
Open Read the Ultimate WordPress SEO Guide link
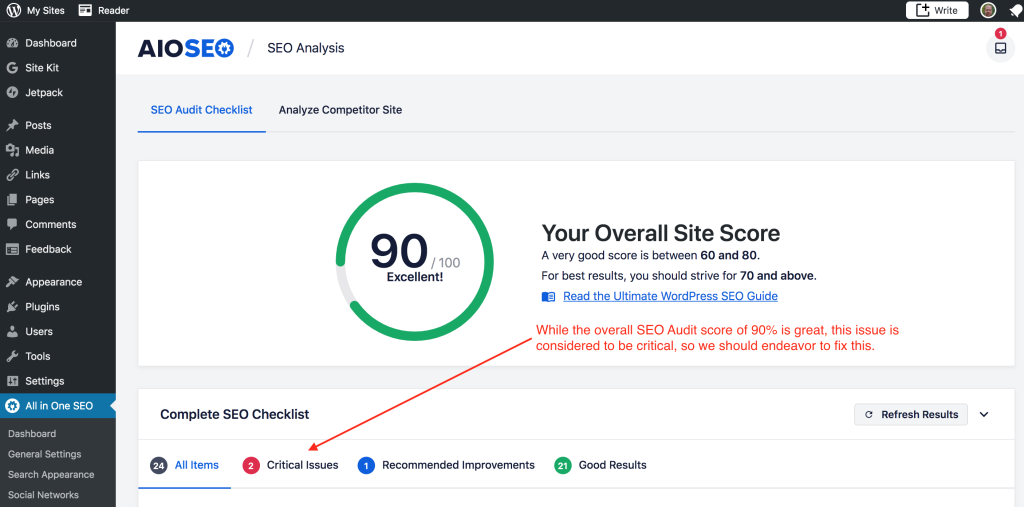pos(670,296)
